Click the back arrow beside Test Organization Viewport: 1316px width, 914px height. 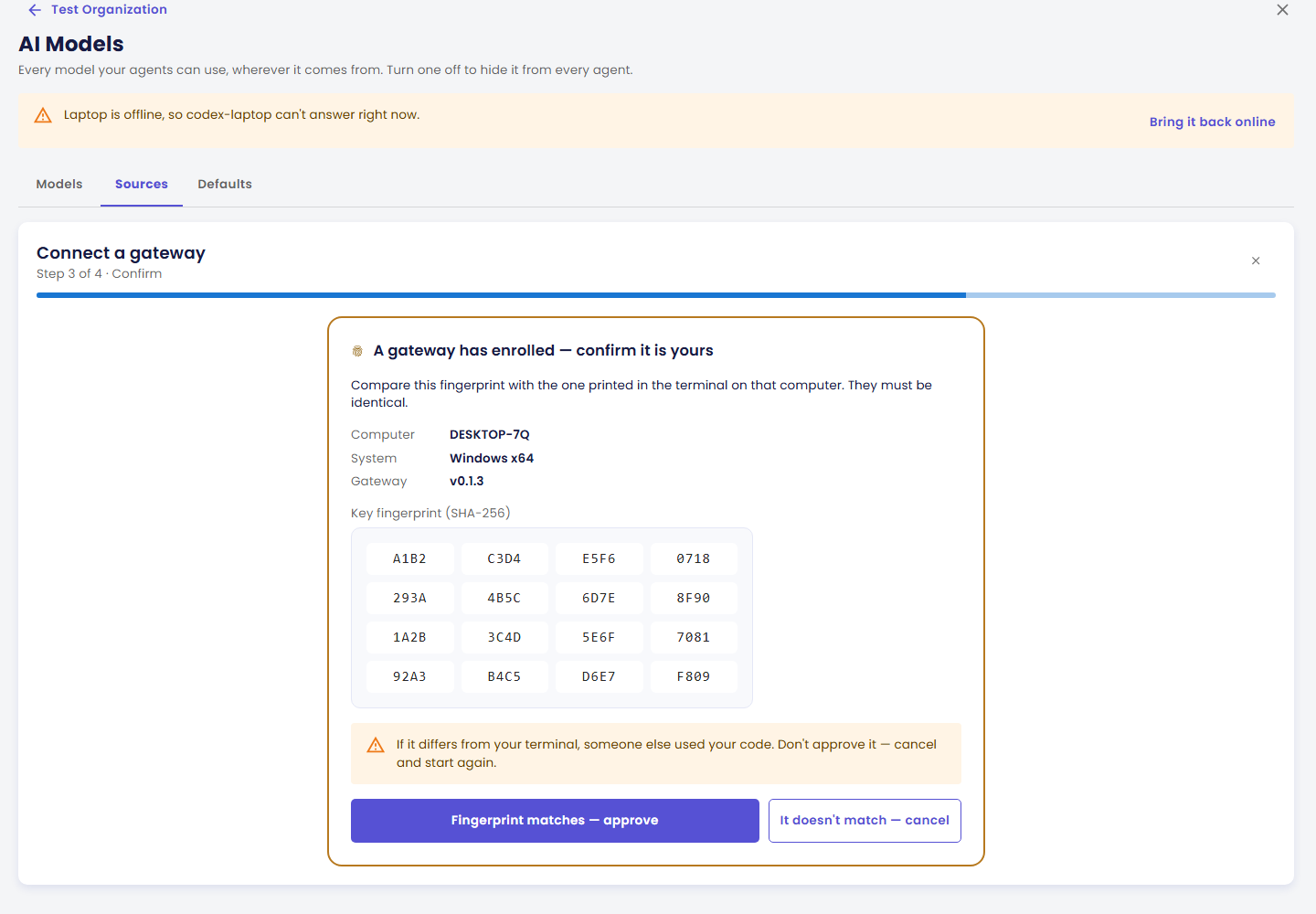pos(35,10)
